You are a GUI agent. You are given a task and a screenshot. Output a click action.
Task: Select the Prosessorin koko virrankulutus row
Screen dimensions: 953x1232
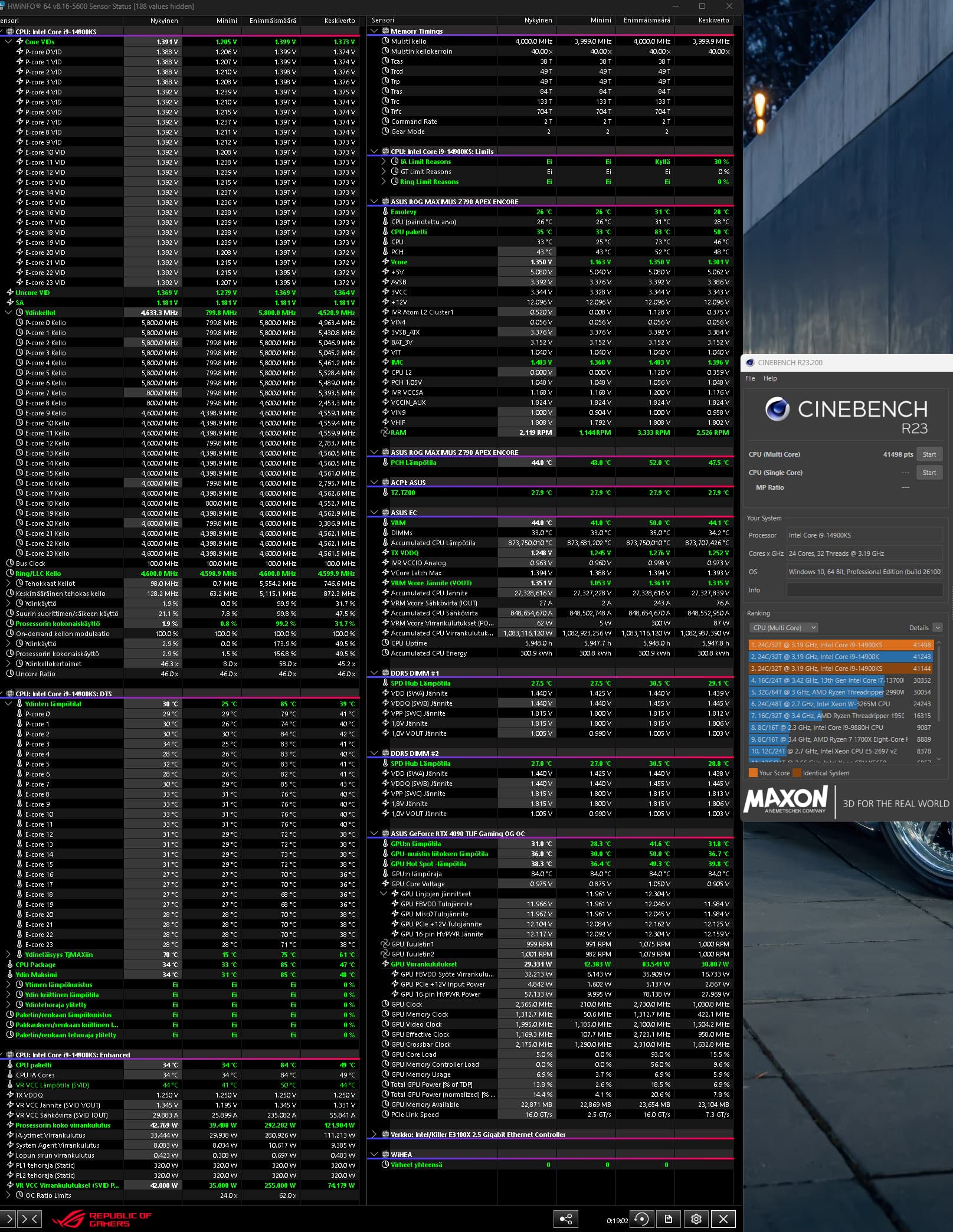[x=180, y=1125]
